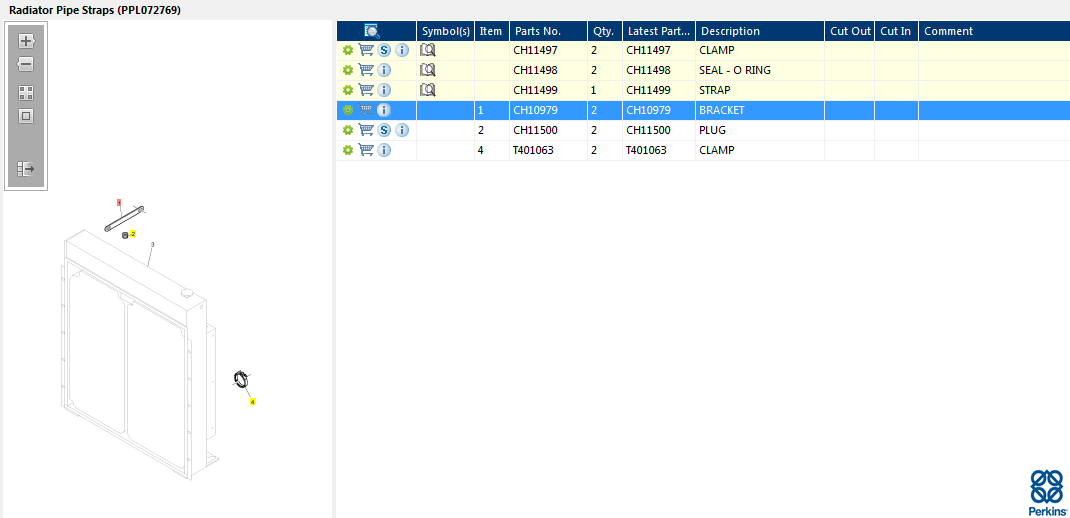Click green gear icon for CH11498
Image resolution: width=1070 pixels, height=518 pixels.
coord(347,70)
